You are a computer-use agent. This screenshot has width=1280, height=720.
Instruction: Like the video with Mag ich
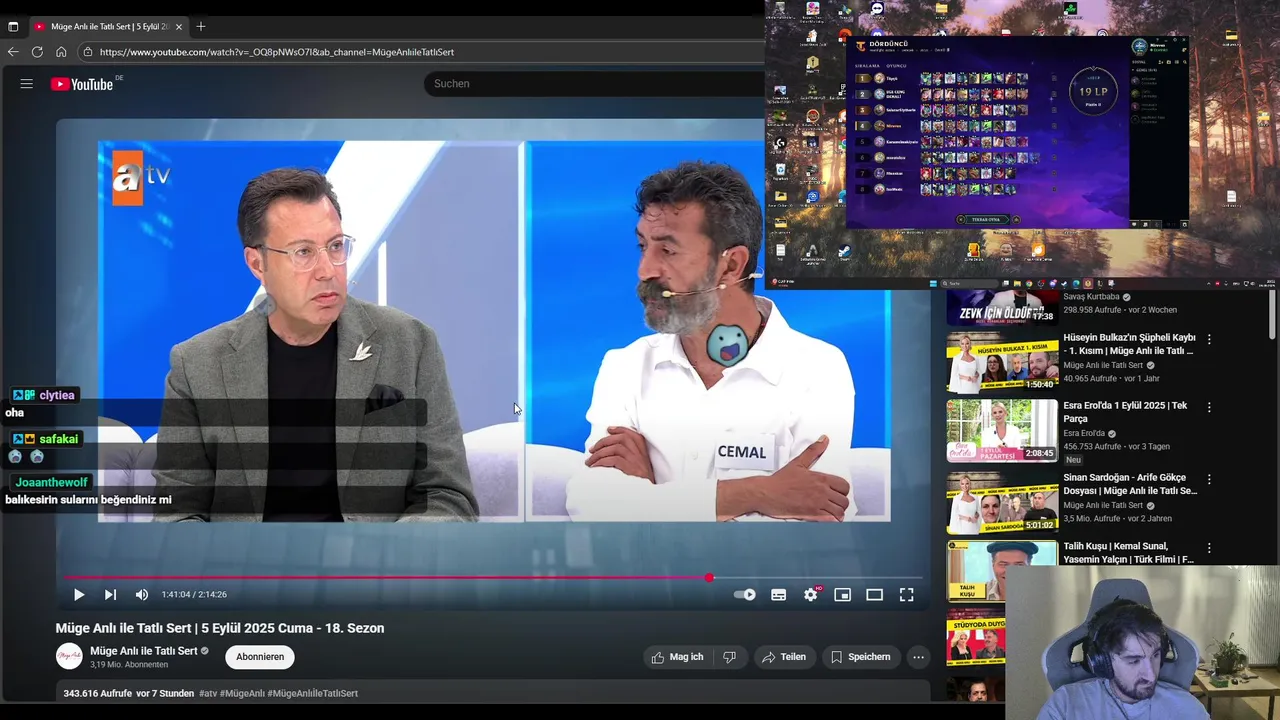[x=677, y=657]
